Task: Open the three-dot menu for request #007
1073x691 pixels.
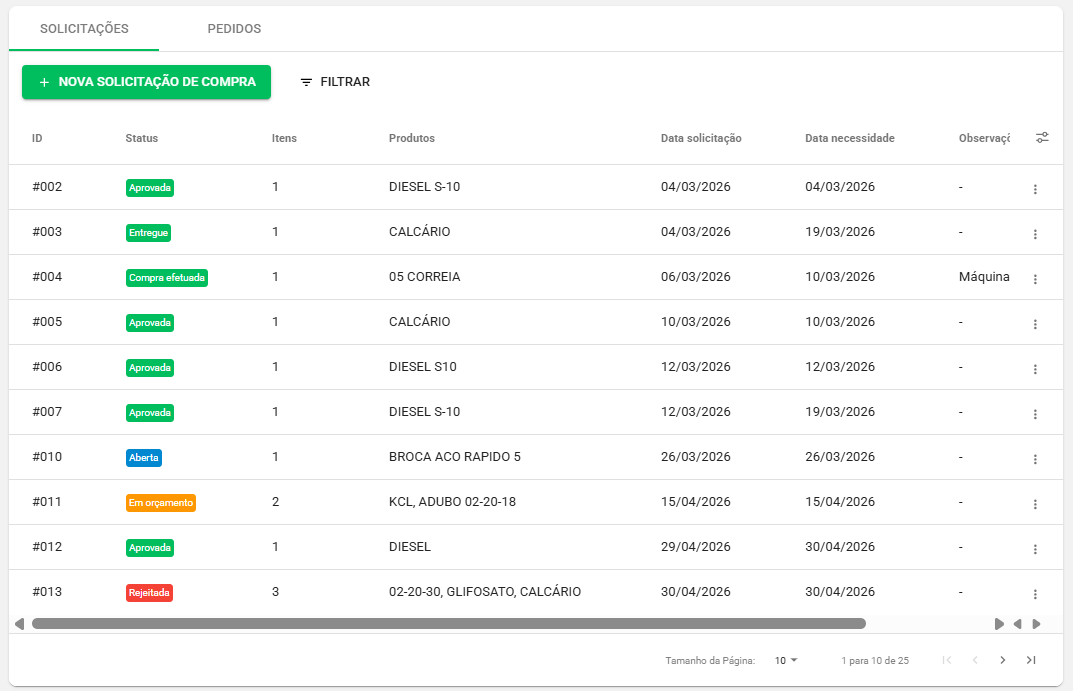Action: pyautogui.click(x=1035, y=414)
